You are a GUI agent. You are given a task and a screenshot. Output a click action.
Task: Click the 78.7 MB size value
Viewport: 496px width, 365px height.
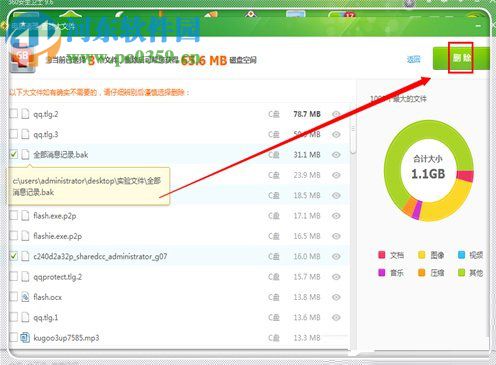click(x=307, y=114)
